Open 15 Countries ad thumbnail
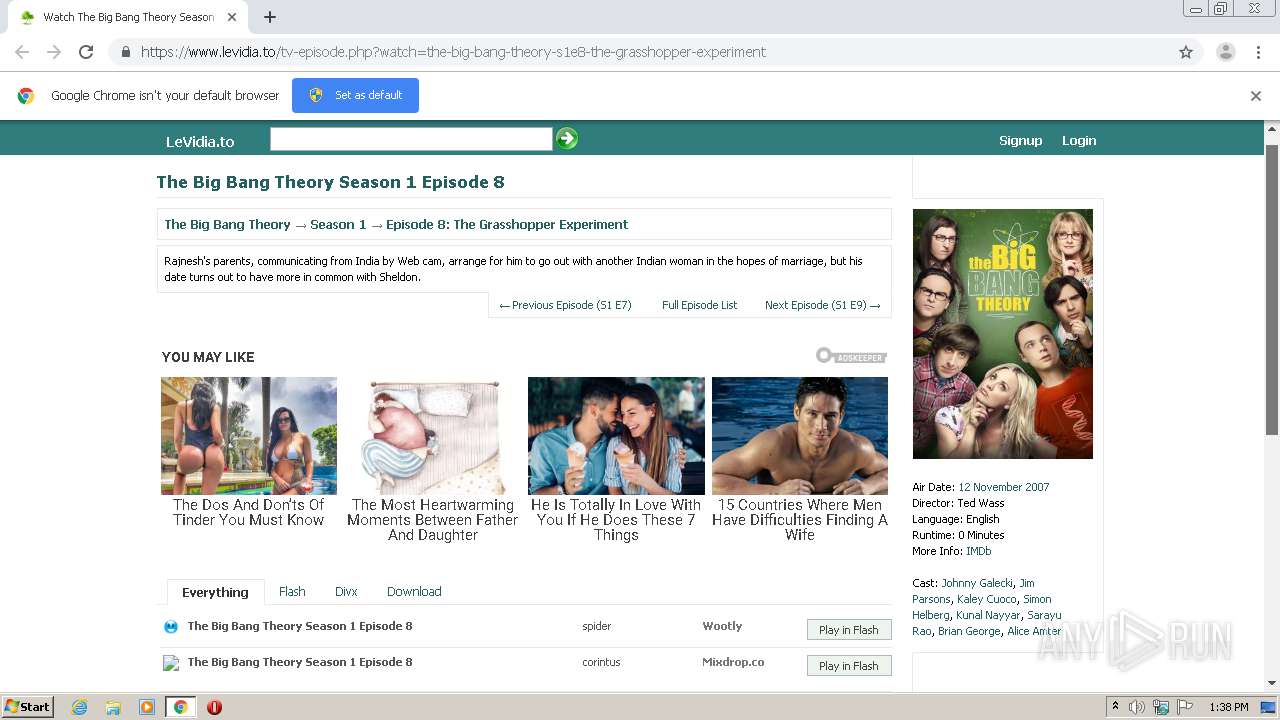 click(x=800, y=436)
